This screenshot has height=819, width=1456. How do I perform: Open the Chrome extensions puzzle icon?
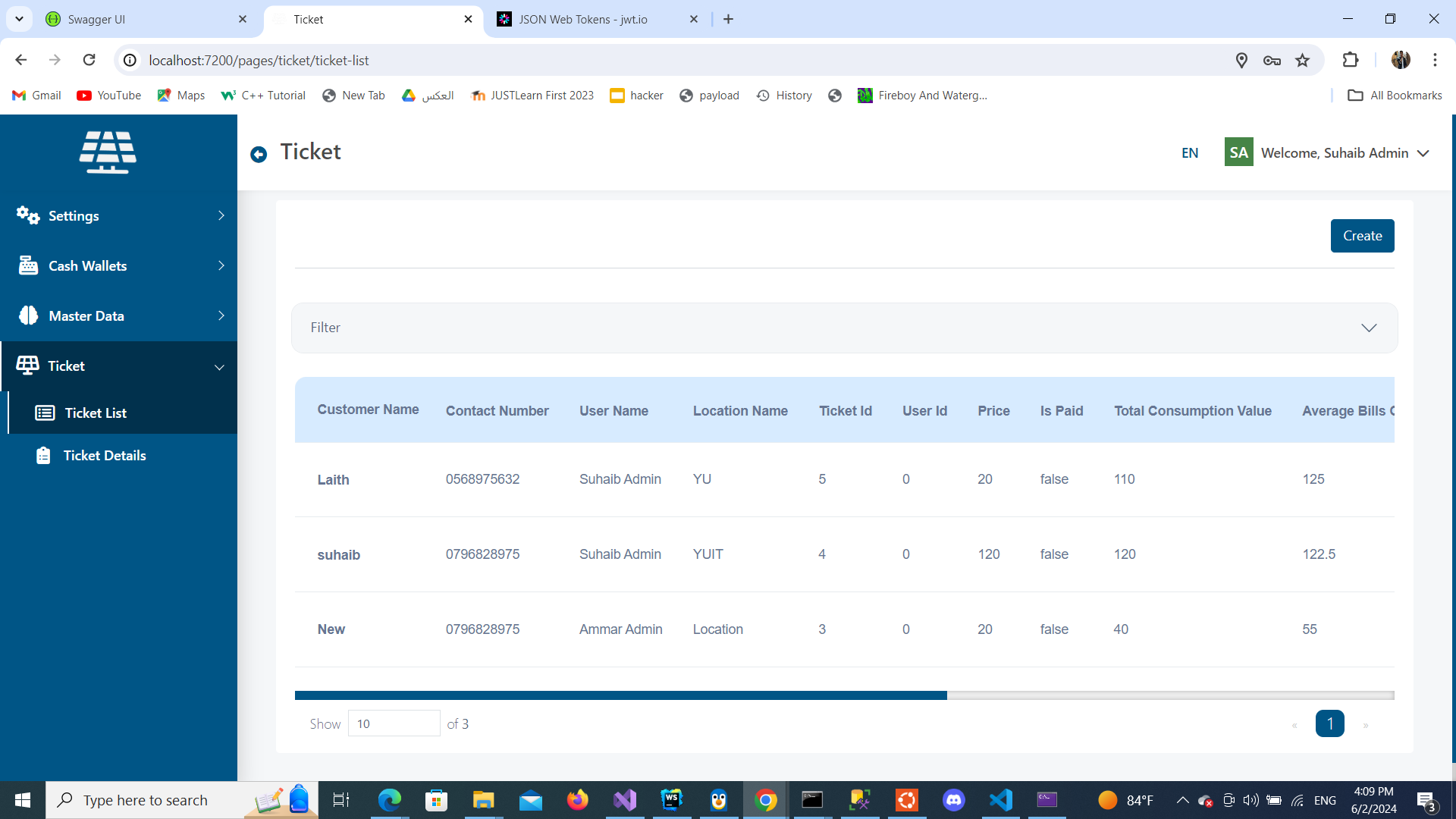coord(1350,60)
